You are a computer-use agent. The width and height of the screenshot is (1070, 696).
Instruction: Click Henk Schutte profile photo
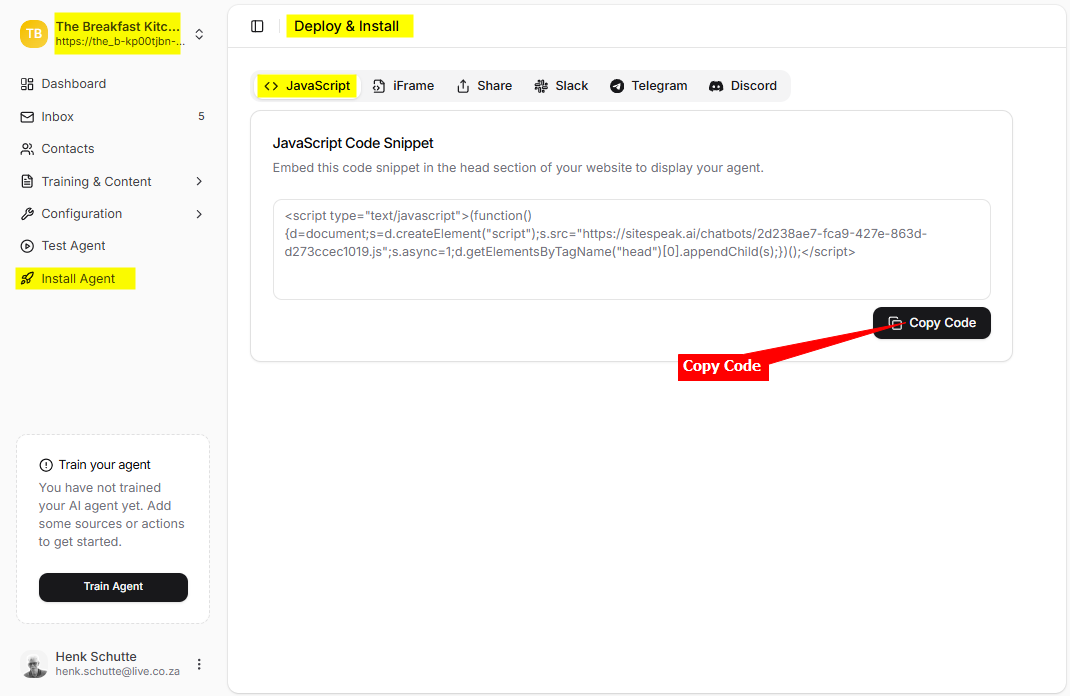point(33,664)
